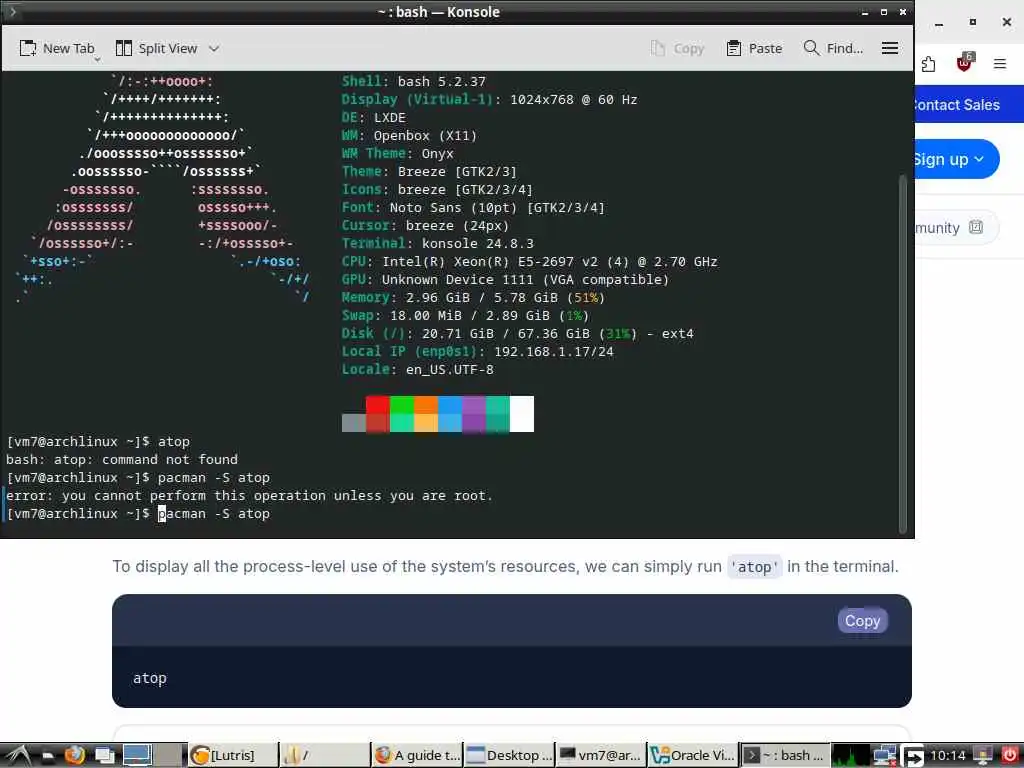Click the Contact Sales button

click(x=955, y=104)
